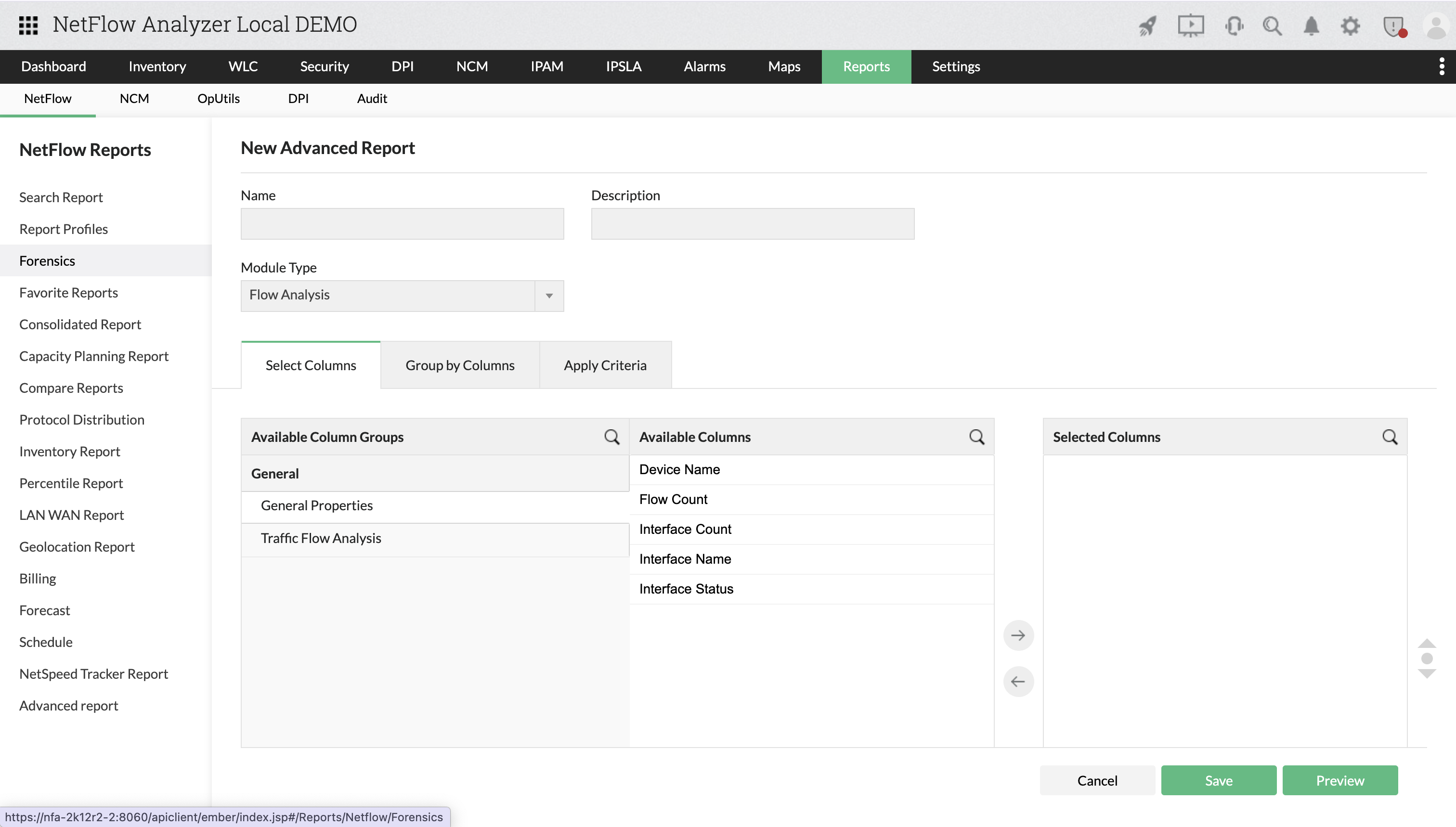Open the user profile avatar
Screen dimensions: 1456x827
coord(1436,26)
